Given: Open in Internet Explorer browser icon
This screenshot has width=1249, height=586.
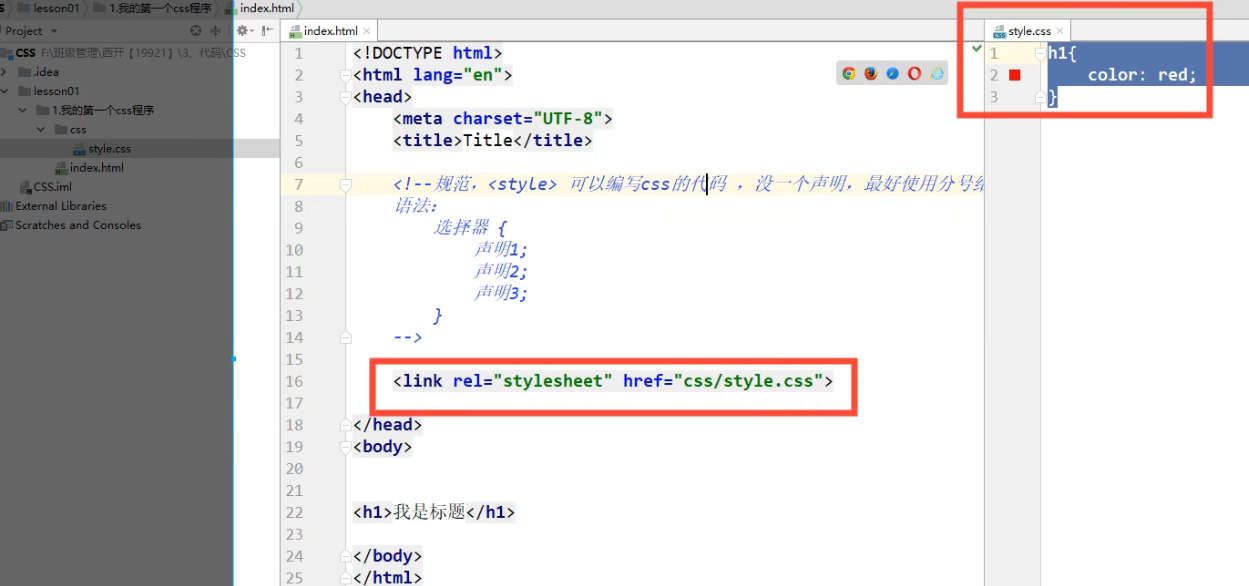Looking at the screenshot, I should click(937, 73).
